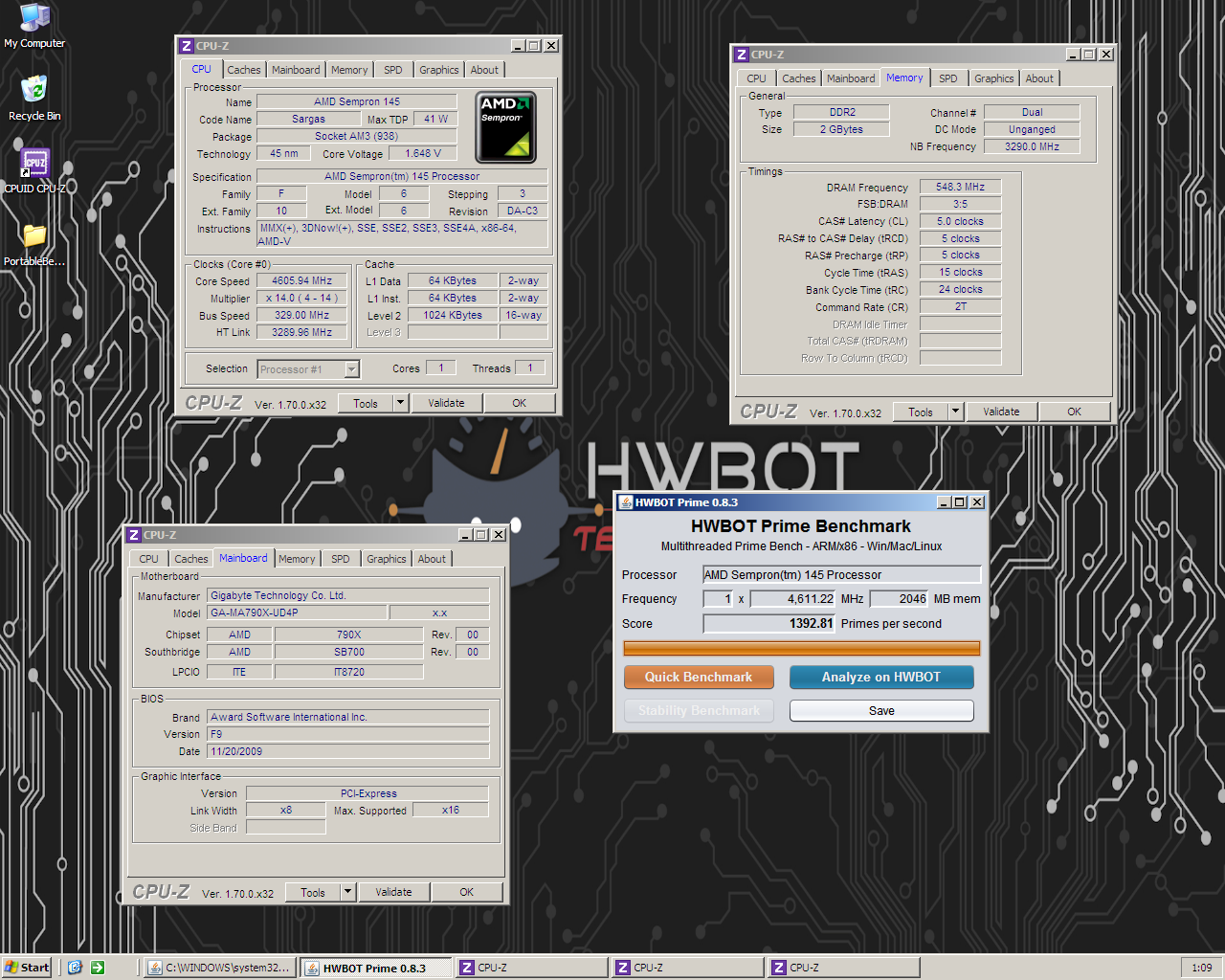Expand Tools dropdown arrow in CPU window

(x=400, y=403)
